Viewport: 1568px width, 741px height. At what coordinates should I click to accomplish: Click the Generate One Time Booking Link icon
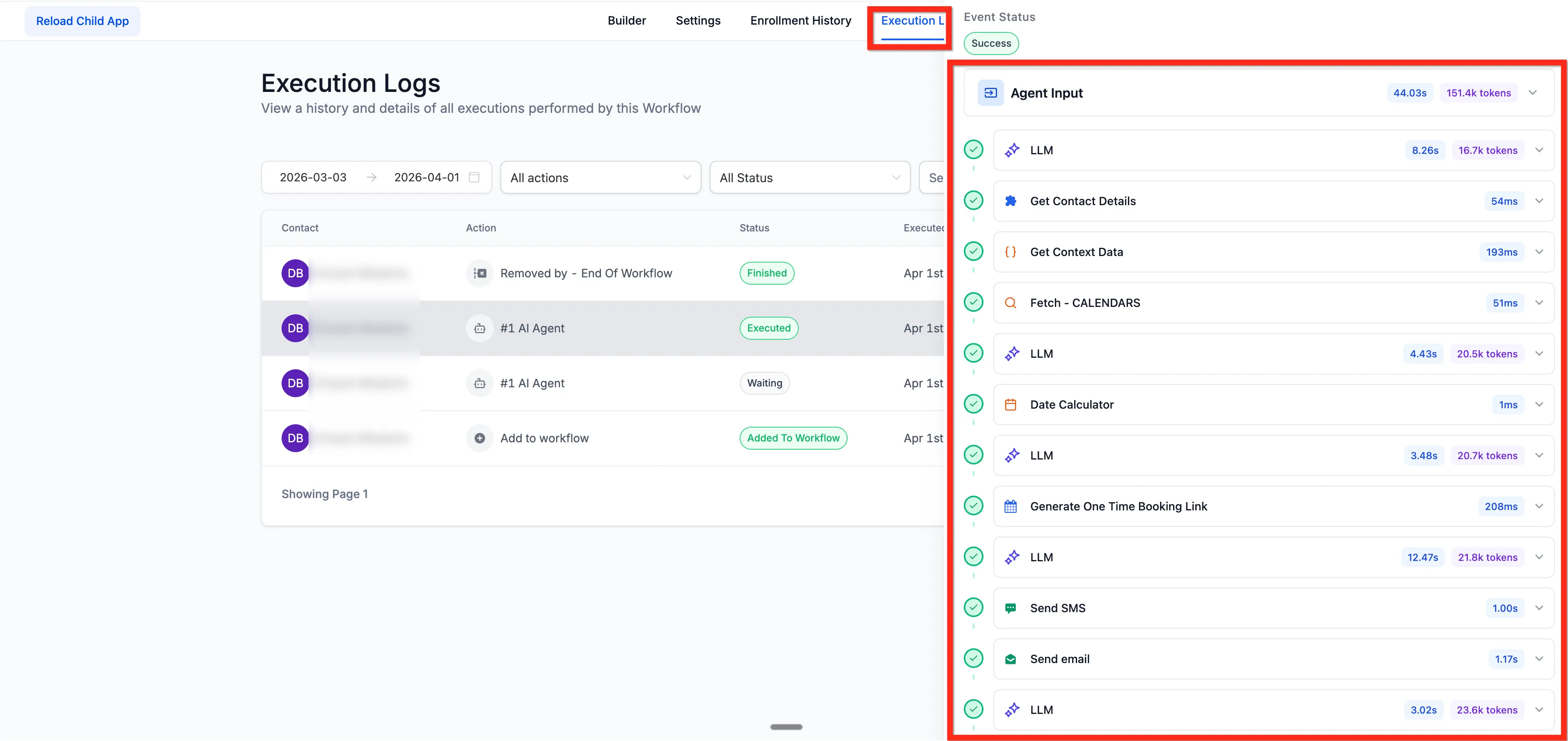(x=1011, y=505)
